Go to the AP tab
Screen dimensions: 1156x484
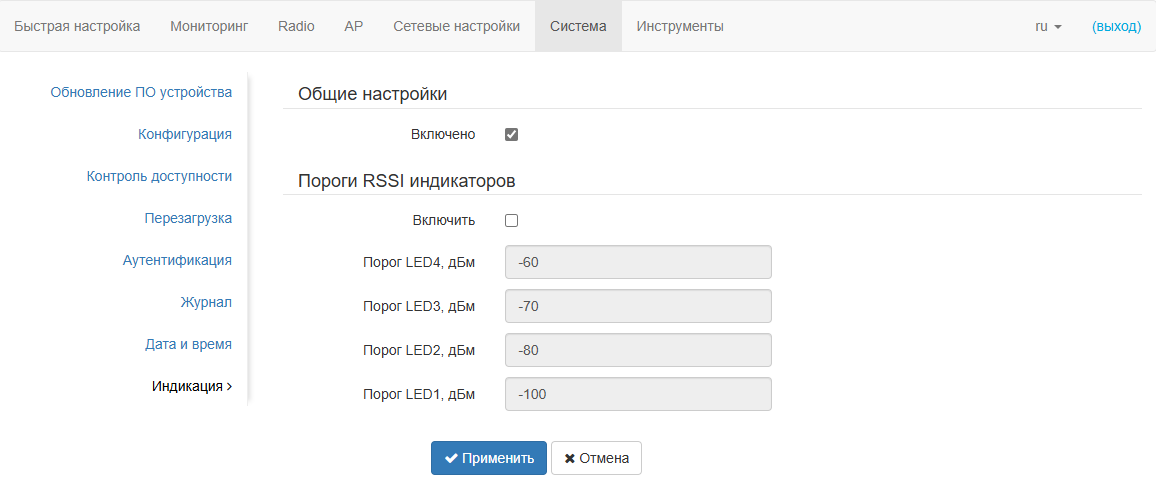pyautogui.click(x=354, y=26)
